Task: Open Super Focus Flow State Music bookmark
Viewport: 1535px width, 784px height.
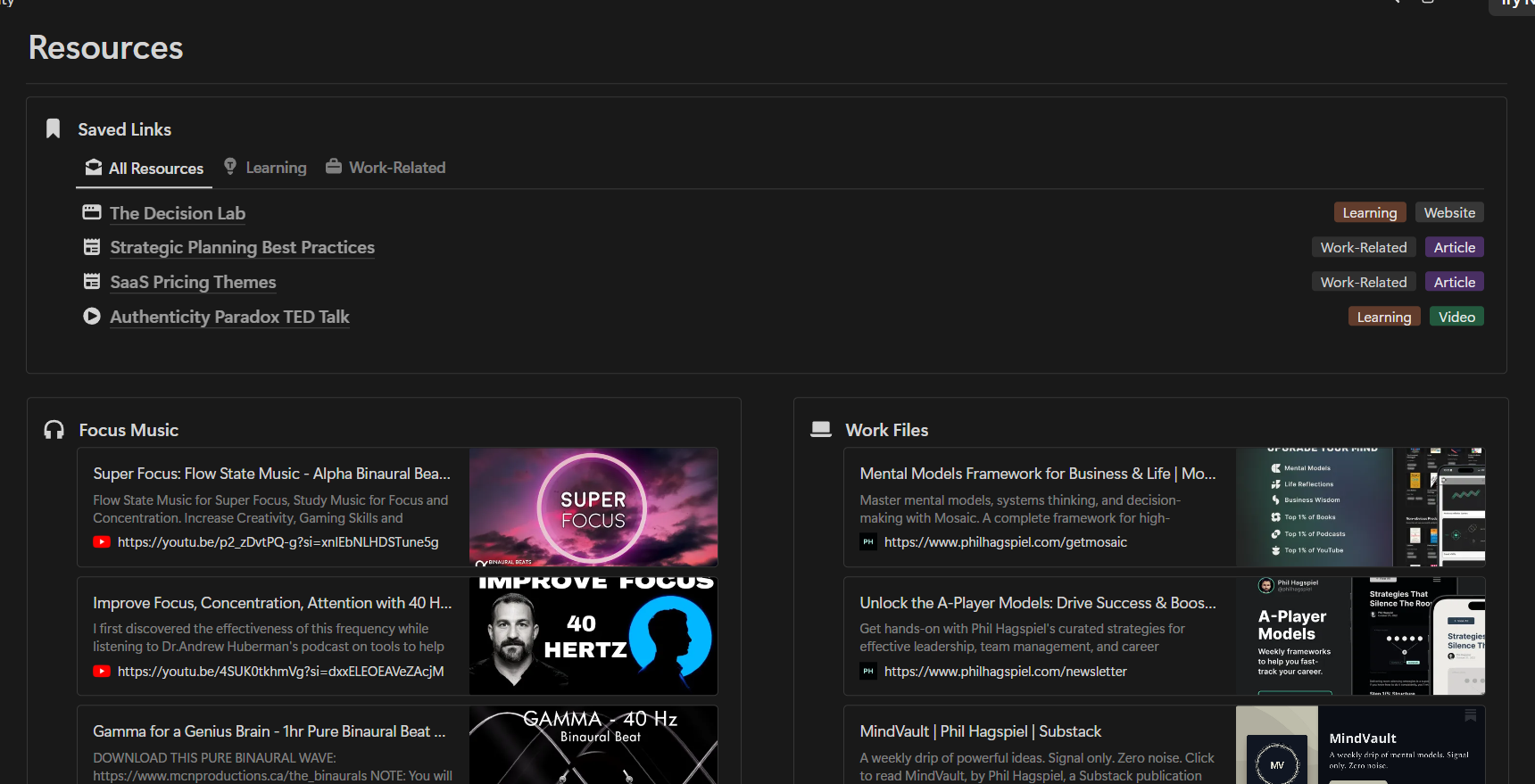Action: (x=271, y=474)
